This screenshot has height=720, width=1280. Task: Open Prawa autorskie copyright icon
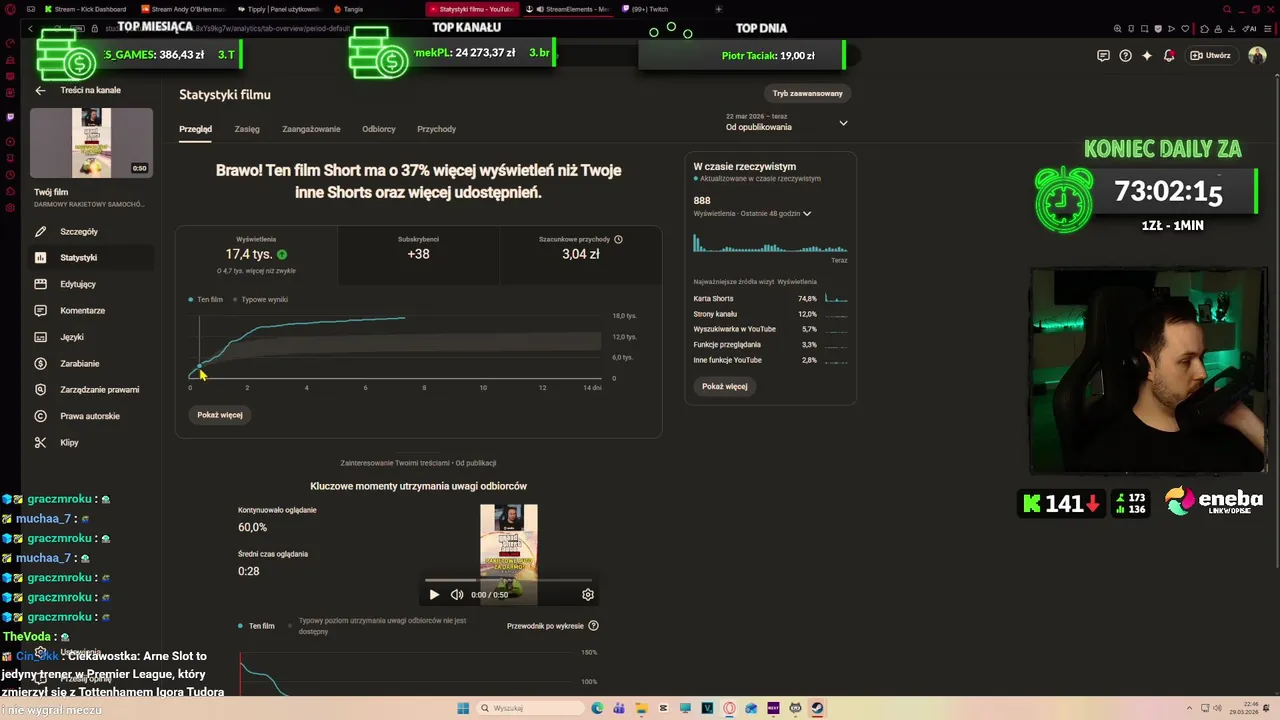point(40,416)
